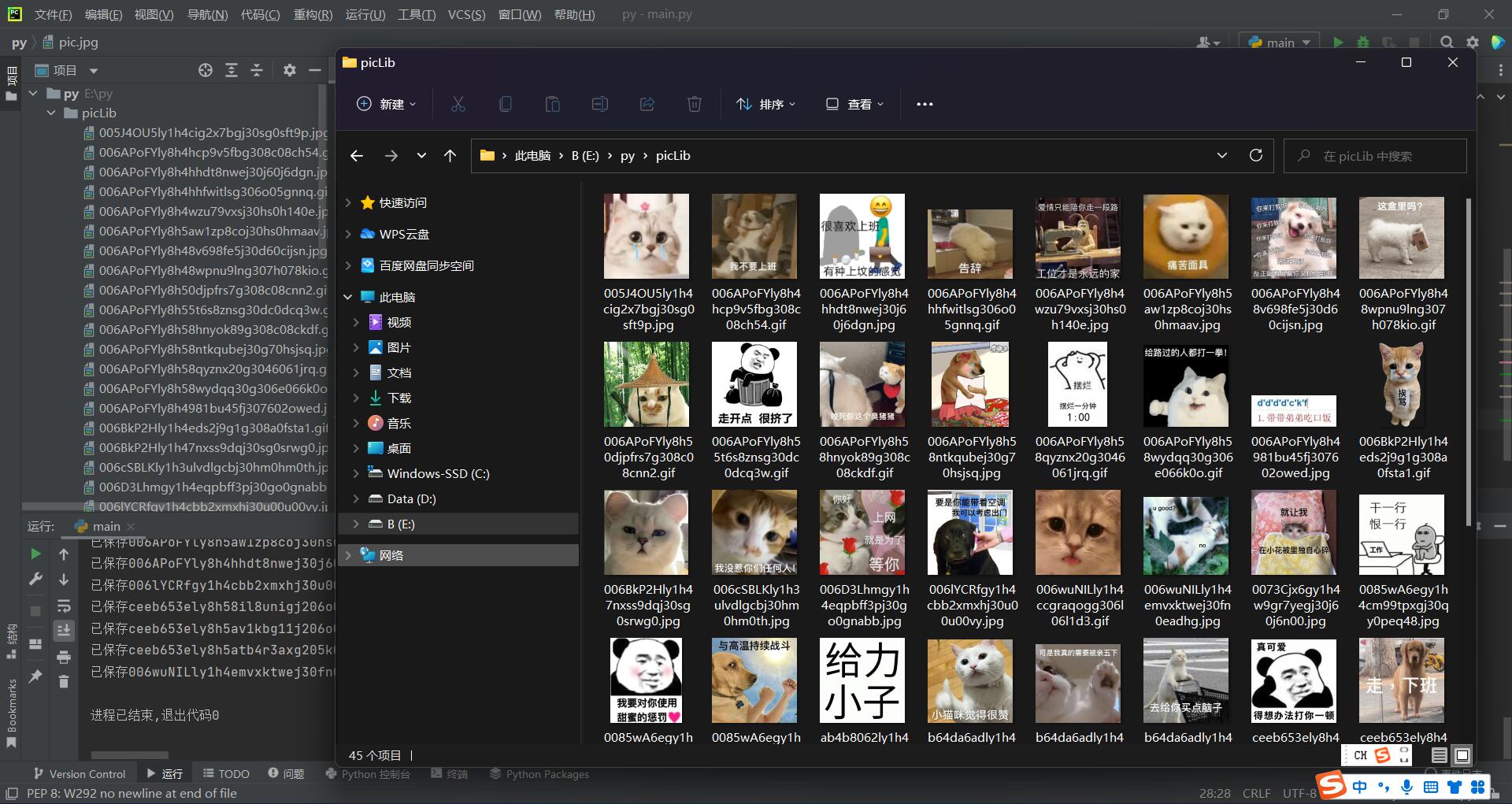The width and height of the screenshot is (1512, 804).
Task: Open Version Control tool window tab
Action: pos(79,774)
